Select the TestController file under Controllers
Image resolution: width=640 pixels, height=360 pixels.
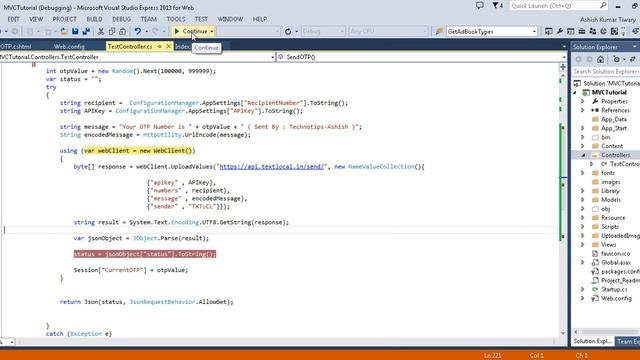[624, 164]
